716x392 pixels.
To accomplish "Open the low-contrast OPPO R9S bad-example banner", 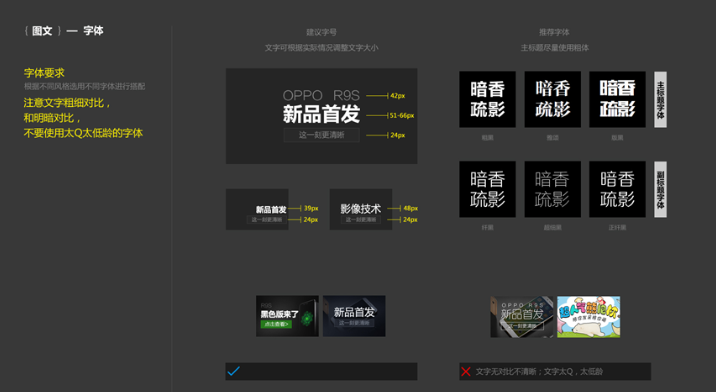I will [x=521, y=317].
